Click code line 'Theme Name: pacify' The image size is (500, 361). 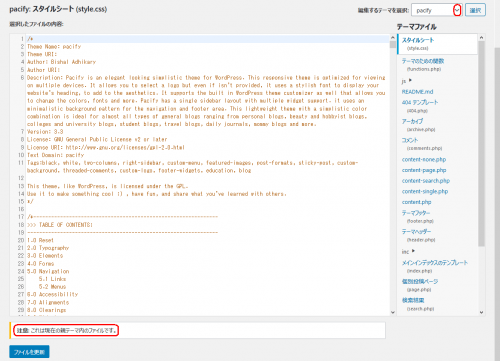tap(54, 46)
